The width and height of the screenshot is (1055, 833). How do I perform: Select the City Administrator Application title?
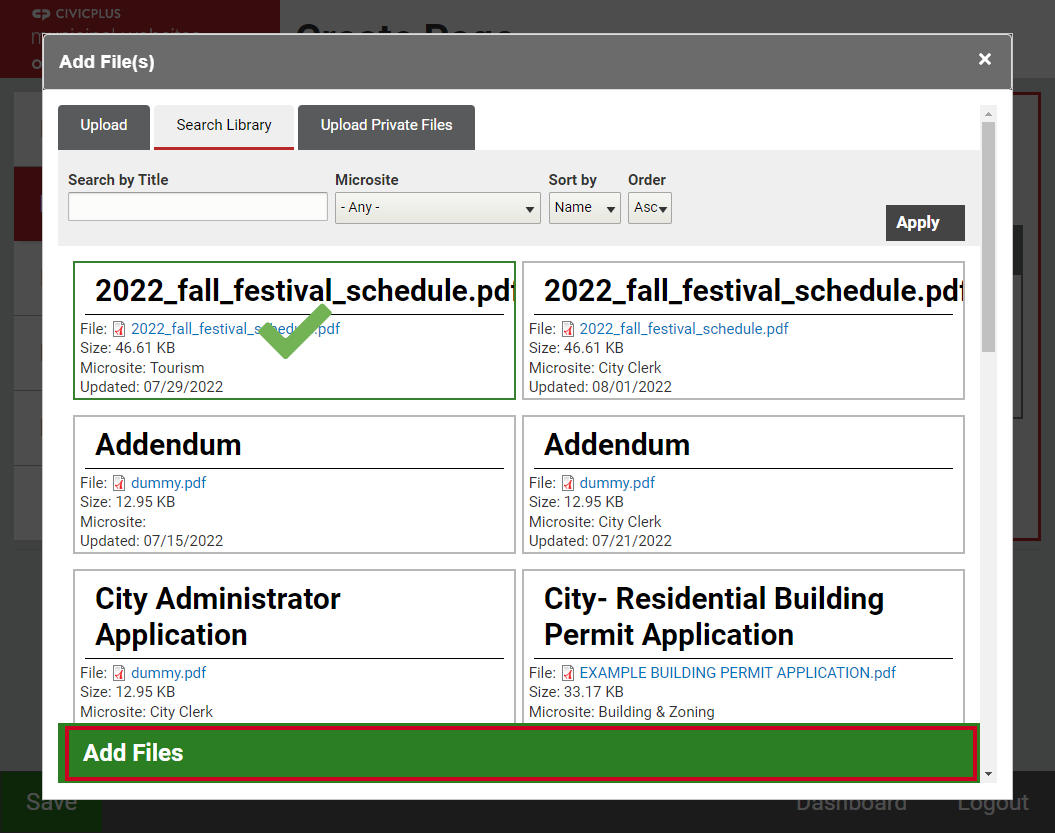click(x=218, y=617)
